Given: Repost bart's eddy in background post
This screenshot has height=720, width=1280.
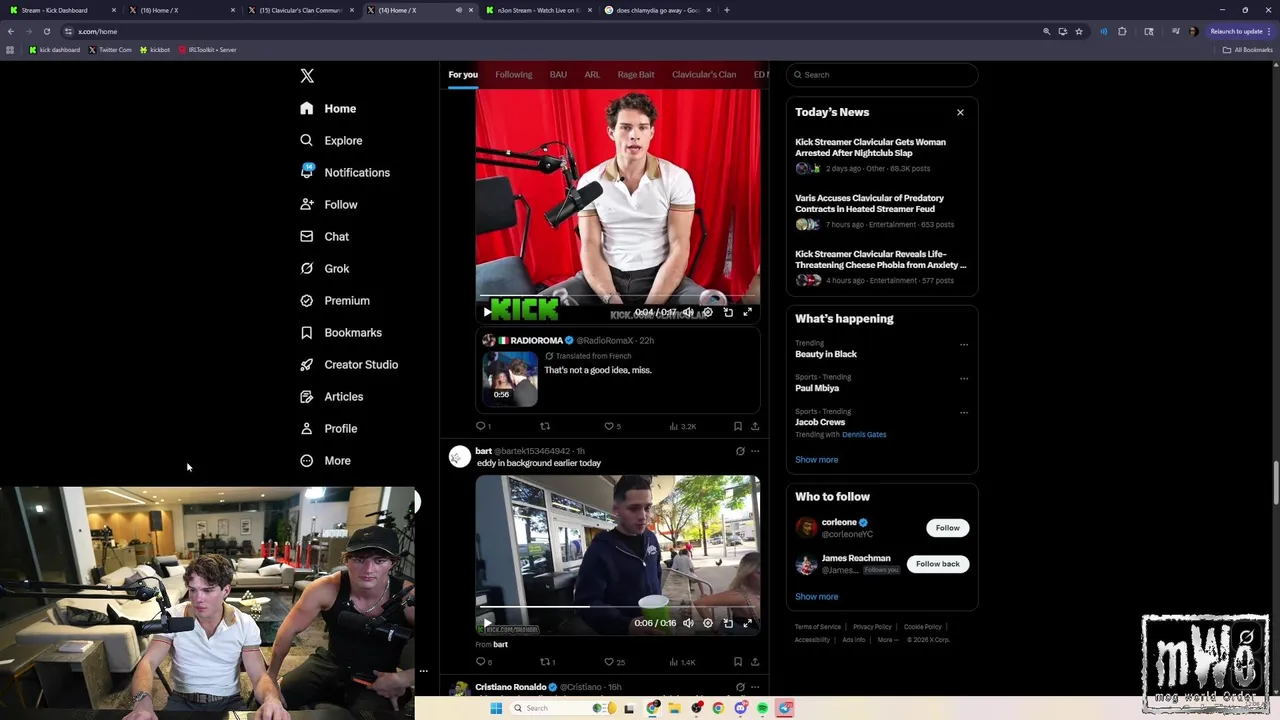Looking at the screenshot, I should point(547,662).
